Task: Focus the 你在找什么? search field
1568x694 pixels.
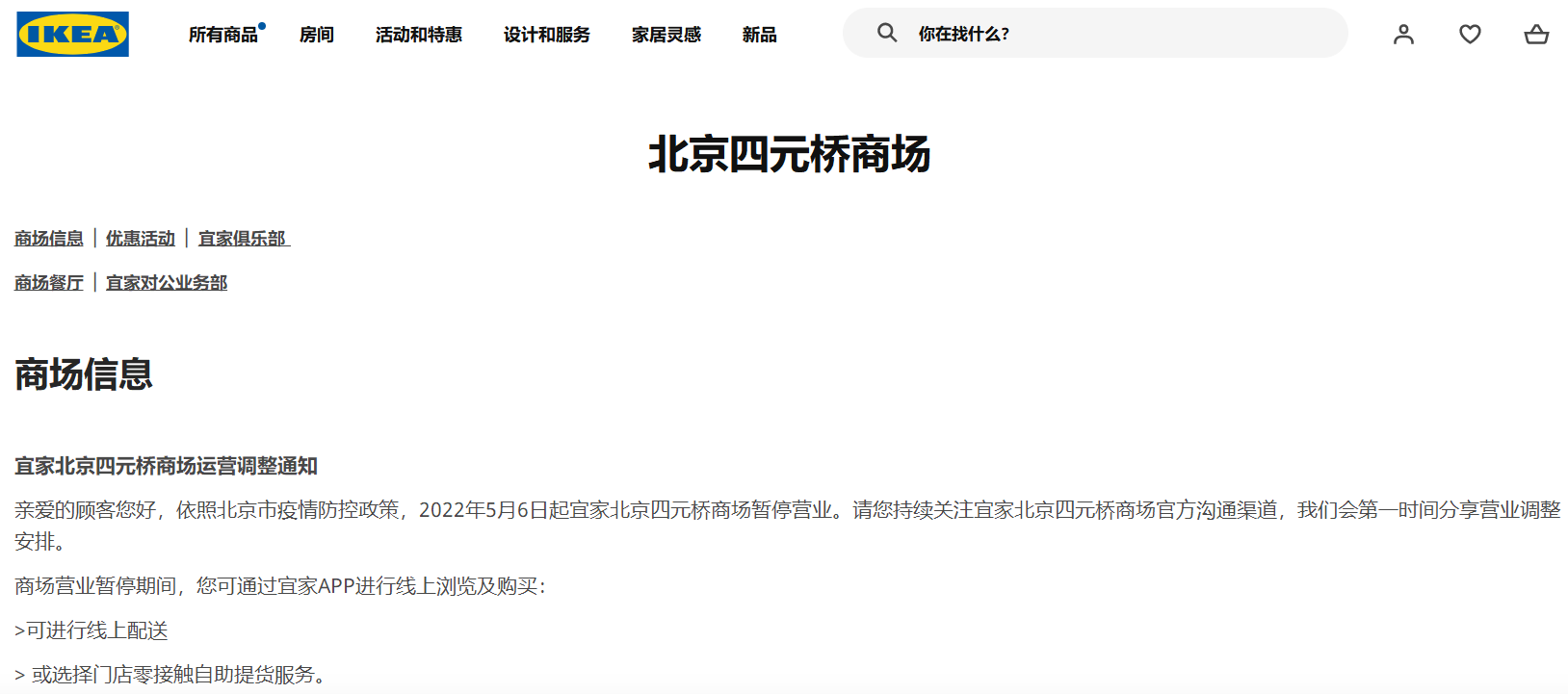Action: click(x=1095, y=34)
